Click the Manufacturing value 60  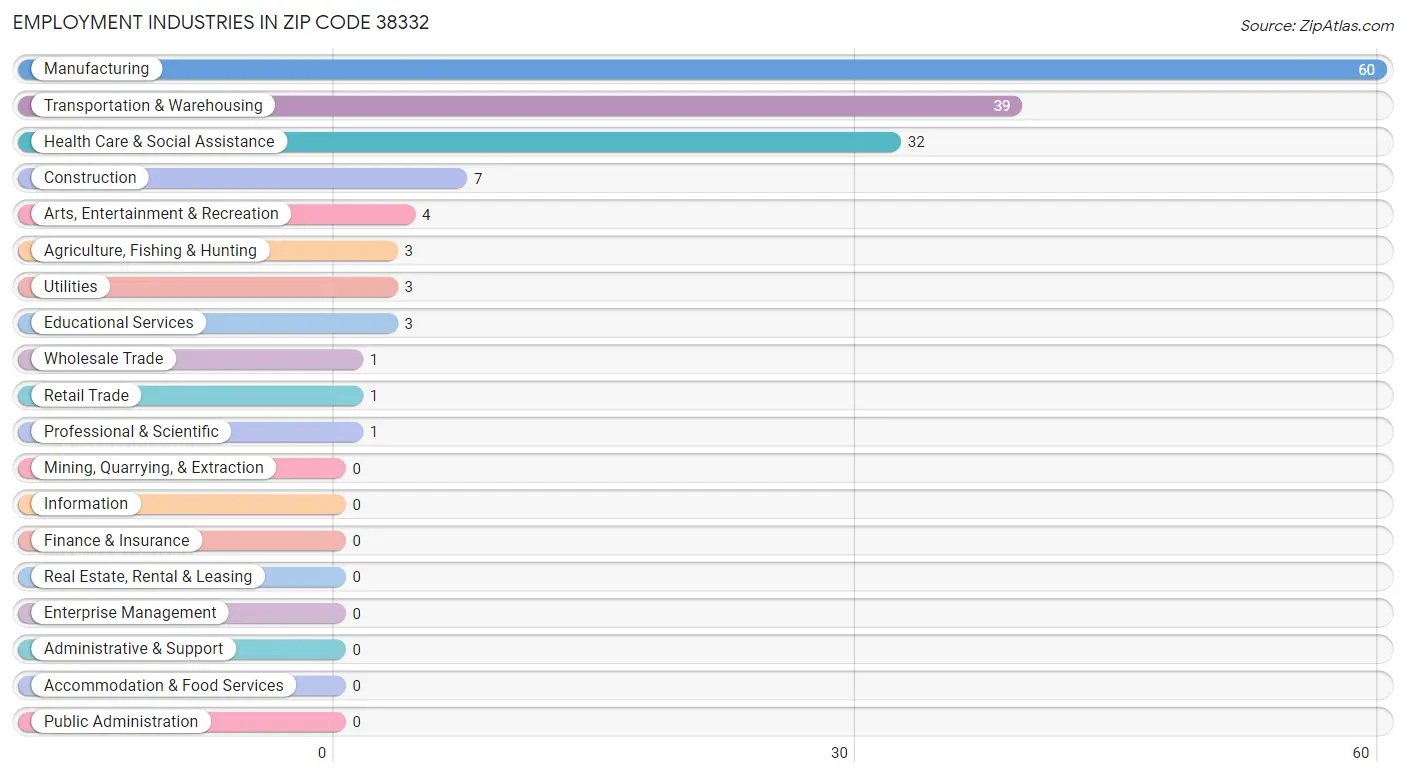pos(1366,70)
